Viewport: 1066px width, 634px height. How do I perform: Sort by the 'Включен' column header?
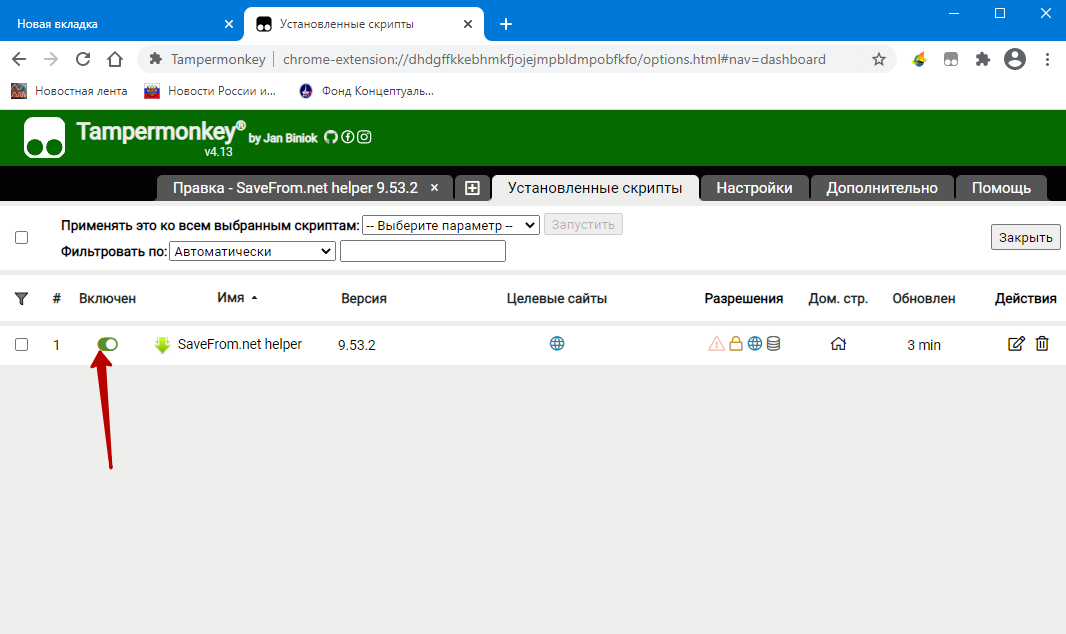tap(107, 298)
